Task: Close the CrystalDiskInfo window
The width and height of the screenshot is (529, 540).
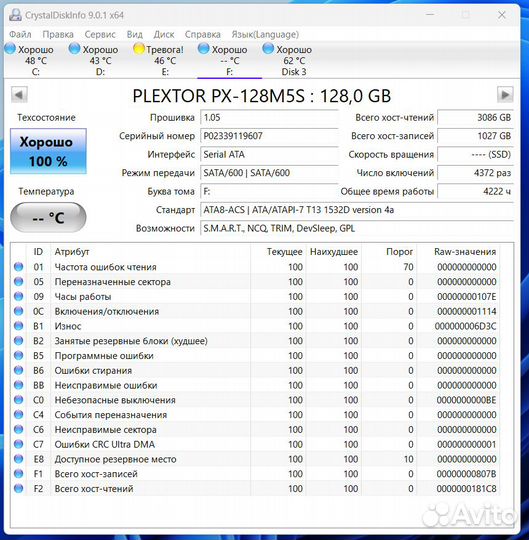Action: (x=502, y=15)
